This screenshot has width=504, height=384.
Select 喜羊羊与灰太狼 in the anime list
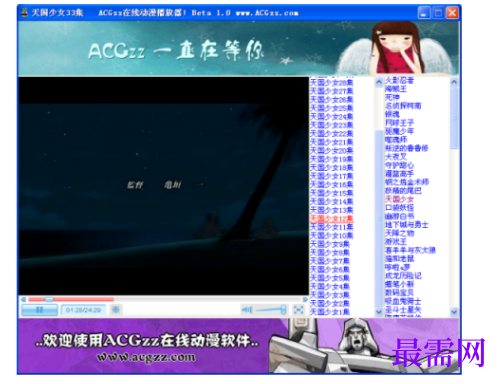pyautogui.click(x=410, y=250)
